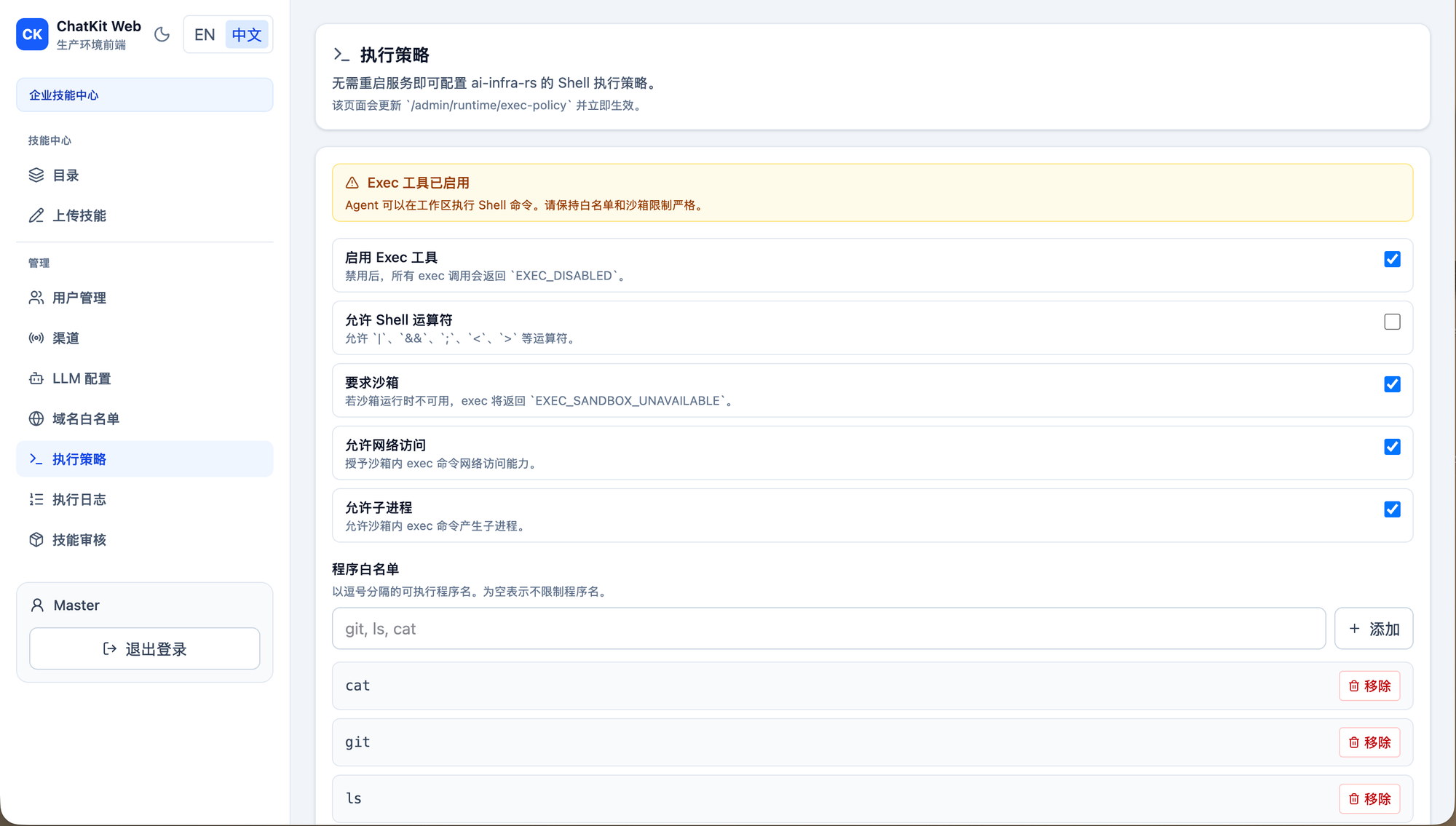The height and width of the screenshot is (826, 1456).
Task: Remove git from the whitelist
Action: (1369, 742)
